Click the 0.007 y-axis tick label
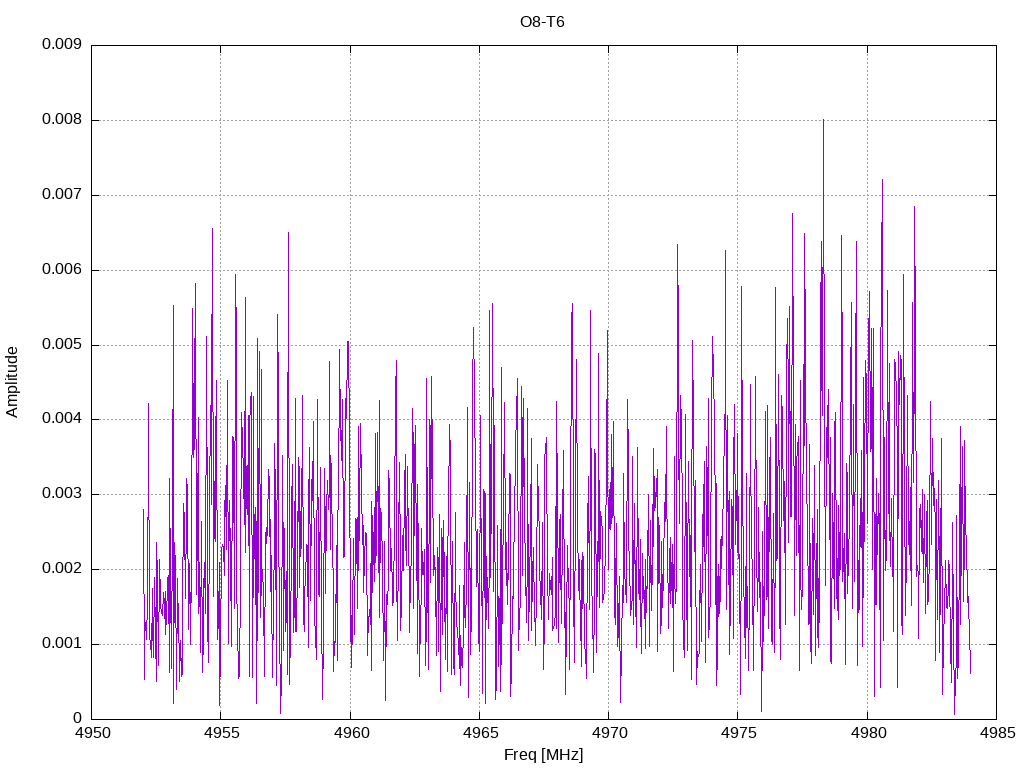 (62, 194)
